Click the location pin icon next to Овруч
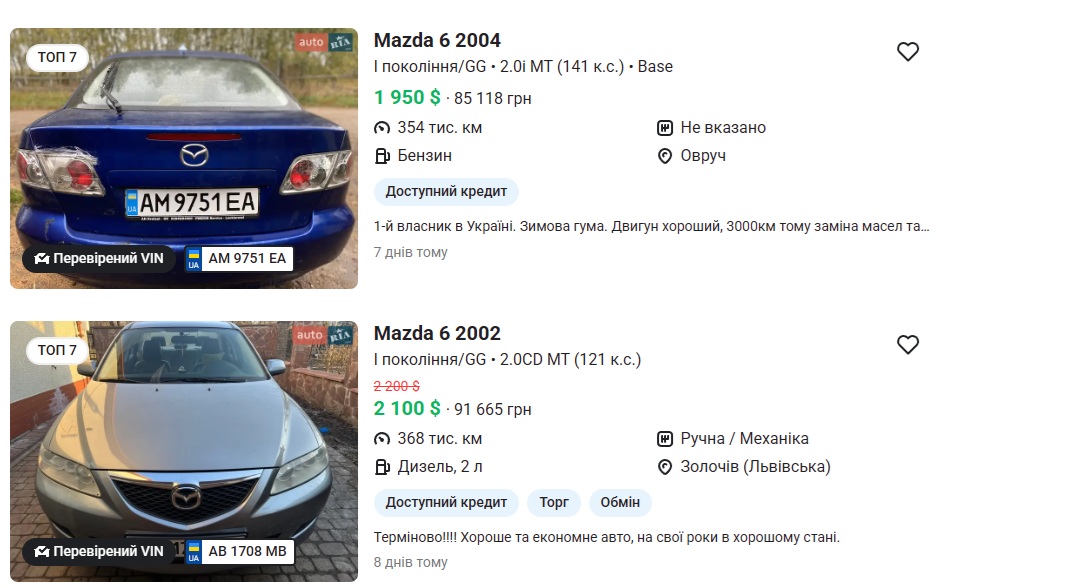 664,156
